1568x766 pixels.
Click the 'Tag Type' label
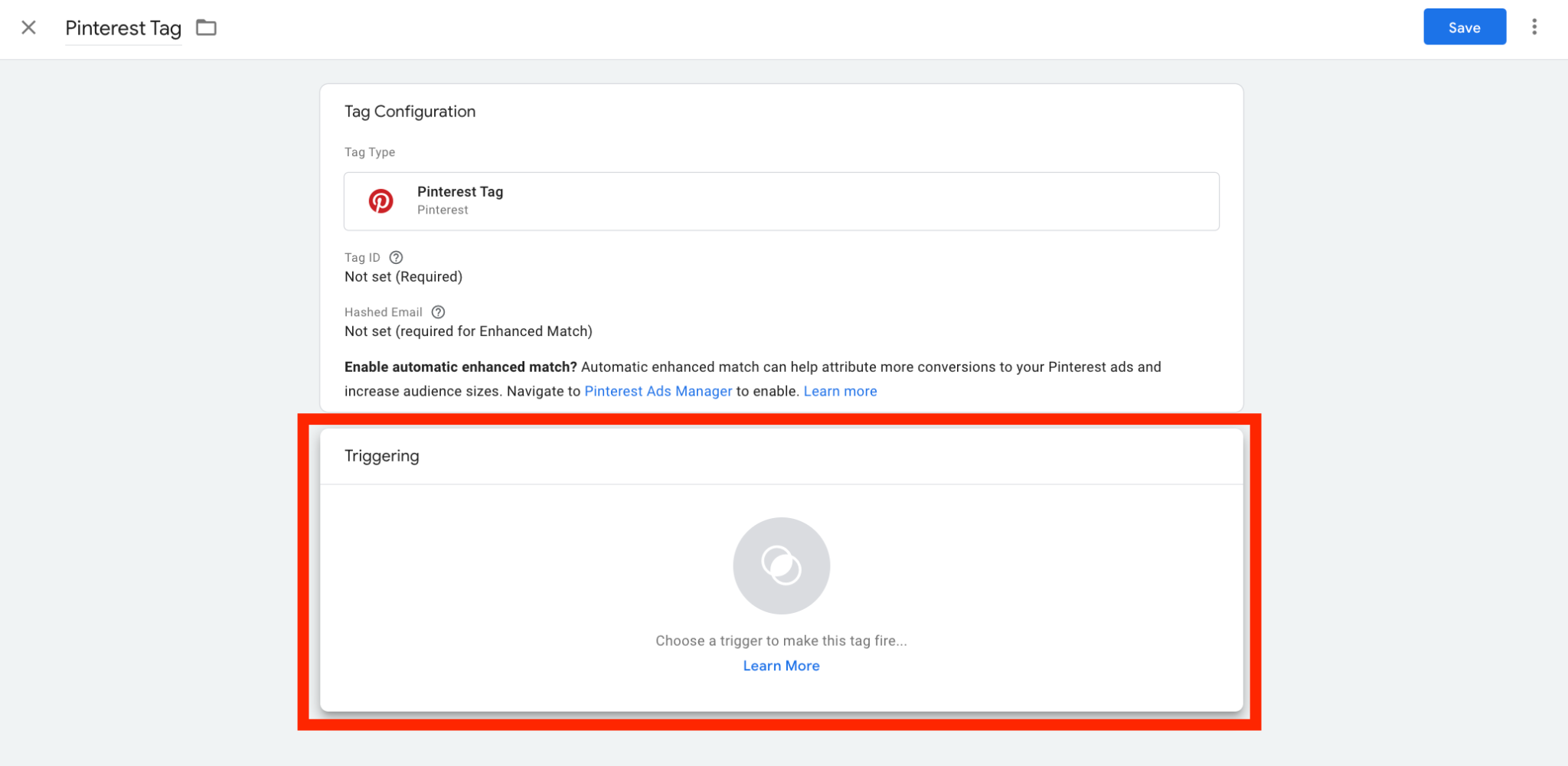click(370, 152)
